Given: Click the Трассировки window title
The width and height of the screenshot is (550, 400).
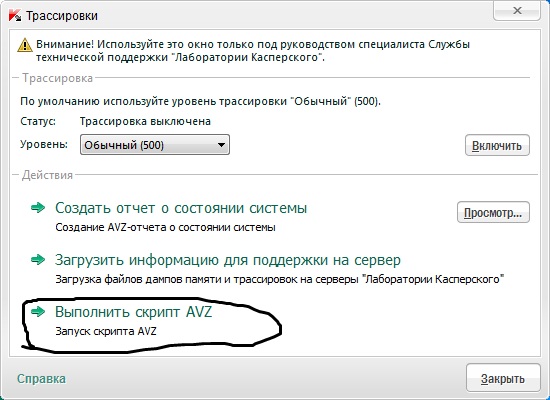Looking at the screenshot, I should click(x=62, y=16).
